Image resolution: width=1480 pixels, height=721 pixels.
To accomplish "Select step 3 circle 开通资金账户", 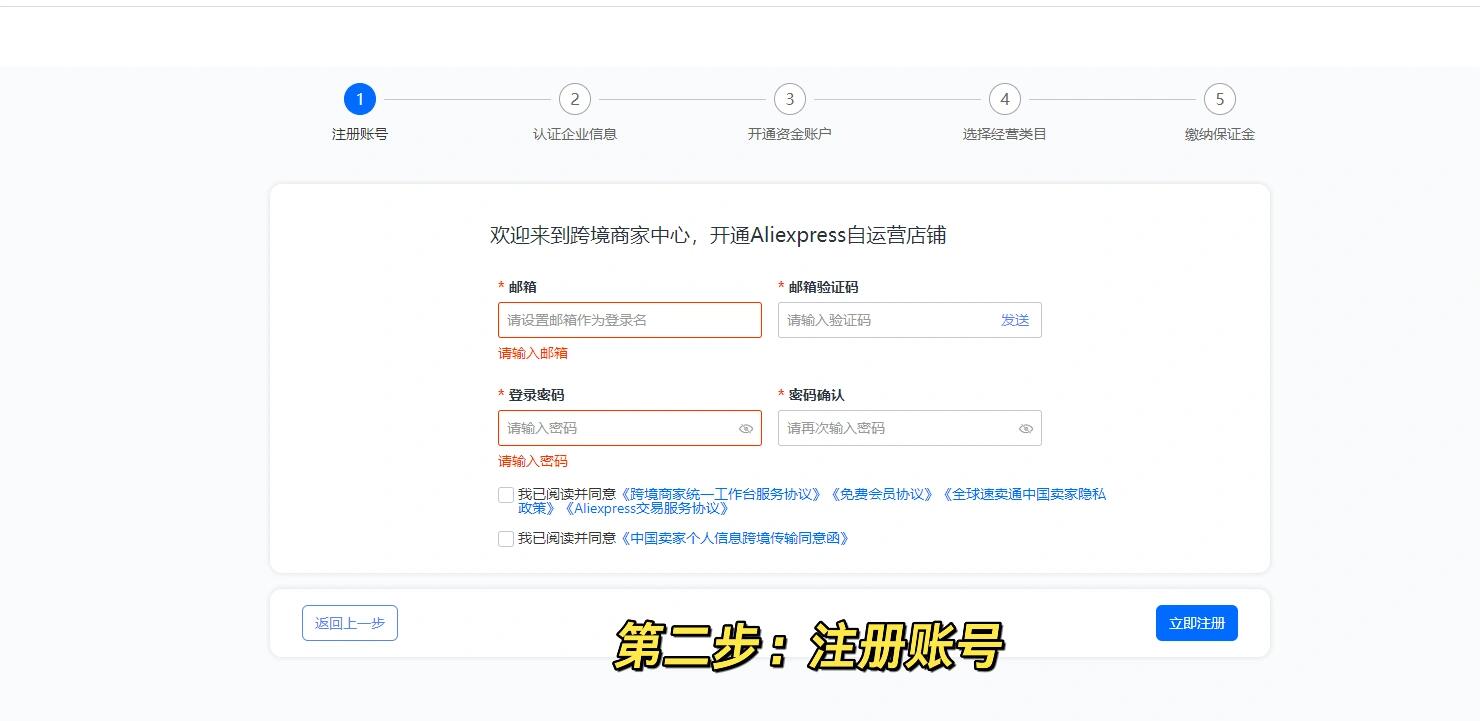I will click(790, 99).
